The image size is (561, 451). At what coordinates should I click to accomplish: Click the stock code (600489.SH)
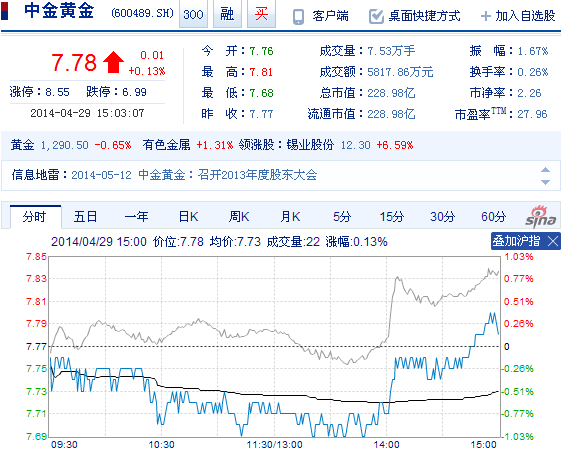click(142, 14)
